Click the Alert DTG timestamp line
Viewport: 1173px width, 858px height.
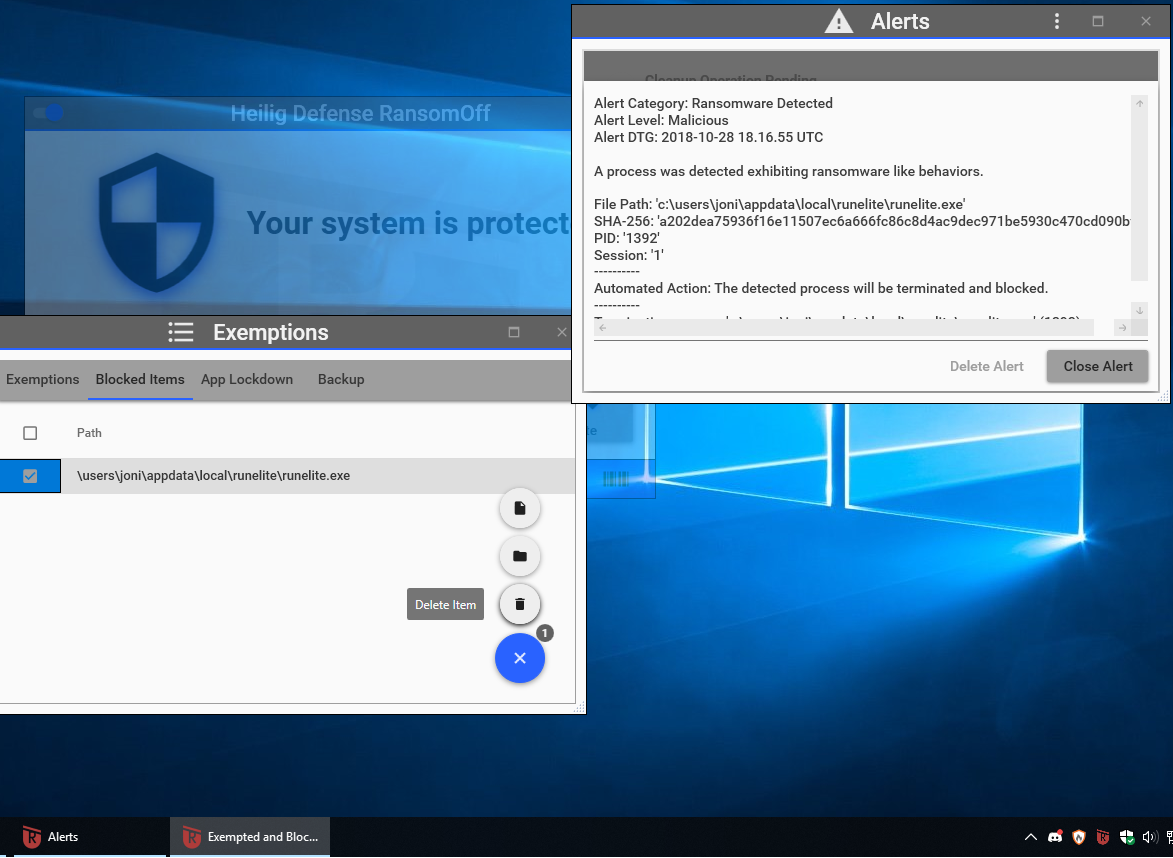tap(708, 138)
